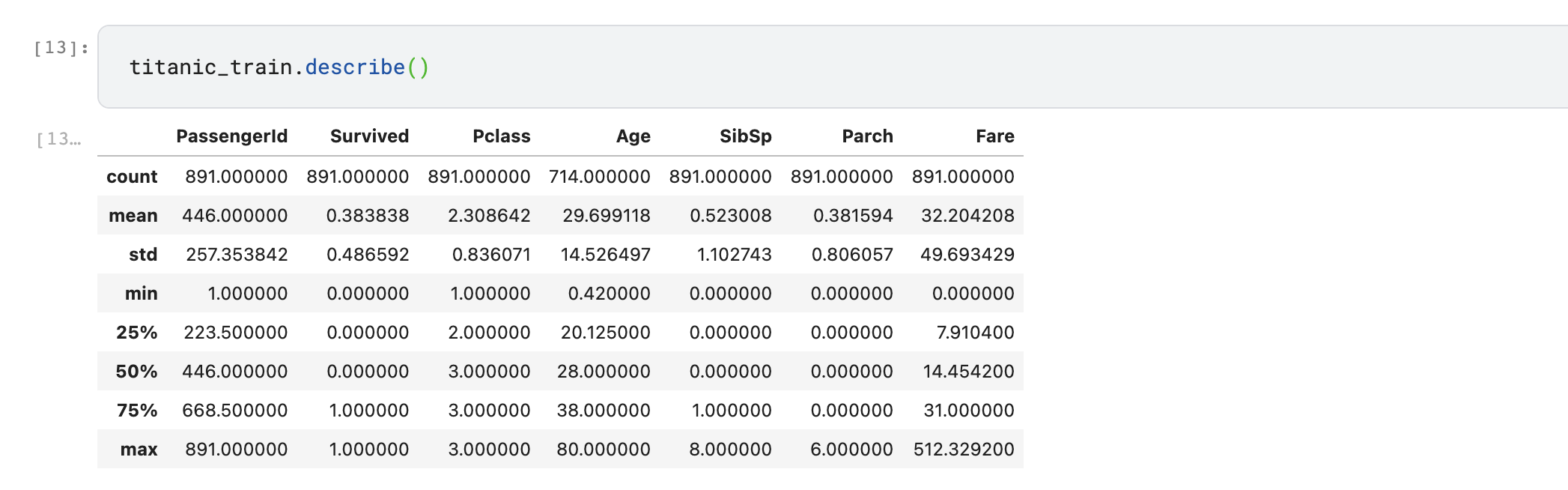
Task: Click the PassengerId 75% value 668.500000
Action: coord(235,411)
